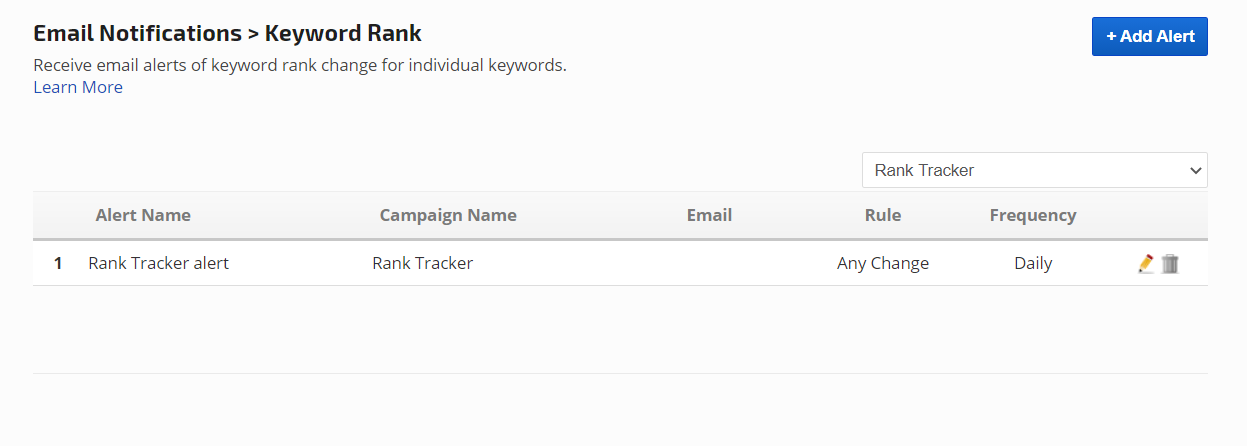Click 'Keyword Rank' in the page heading
The image size is (1247, 446).
[x=343, y=33]
